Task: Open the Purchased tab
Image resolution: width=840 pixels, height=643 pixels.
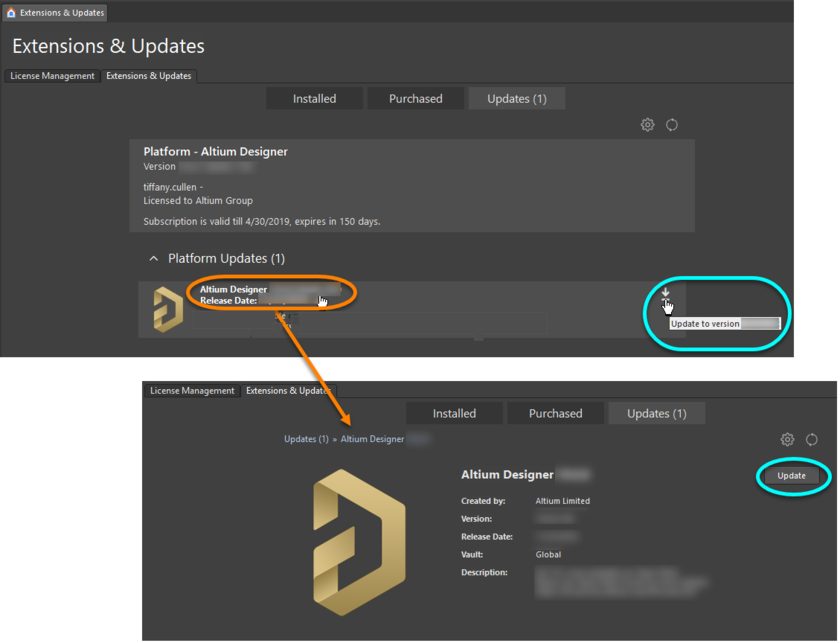Action: [415, 98]
